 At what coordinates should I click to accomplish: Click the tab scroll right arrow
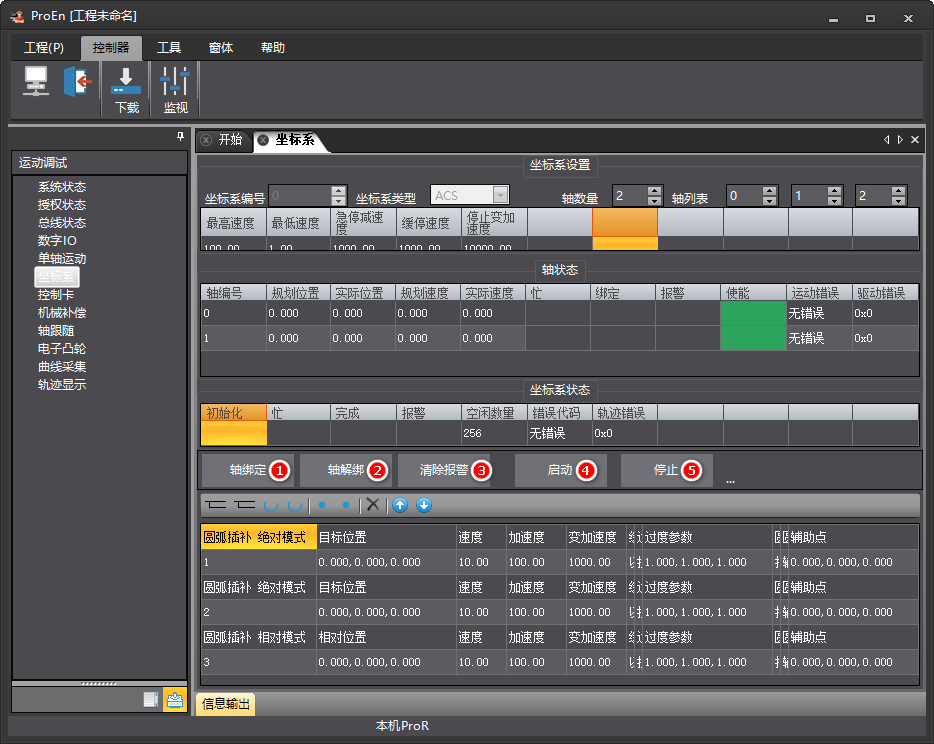900,139
